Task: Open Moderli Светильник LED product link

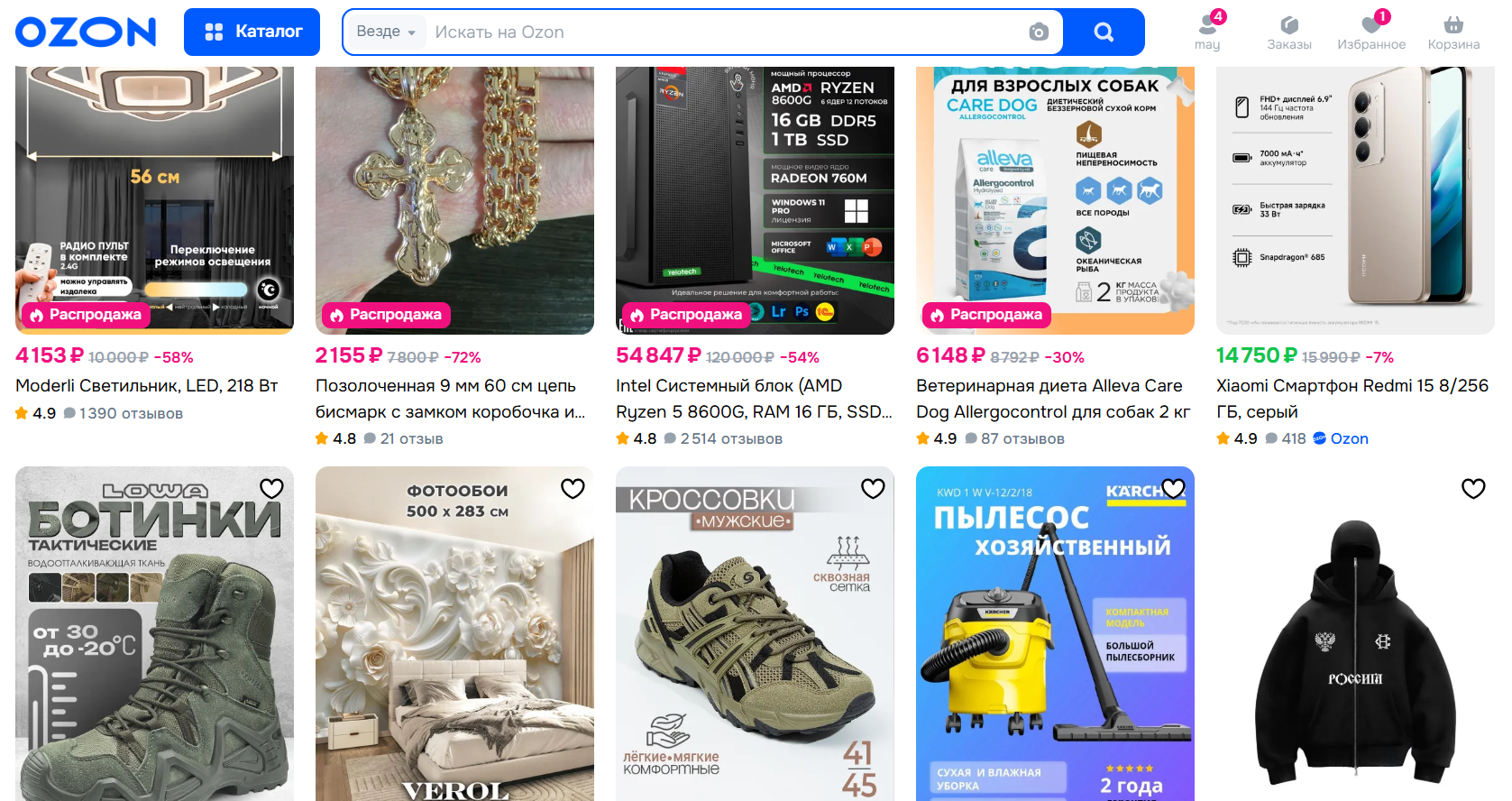Action: click(x=147, y=385)
